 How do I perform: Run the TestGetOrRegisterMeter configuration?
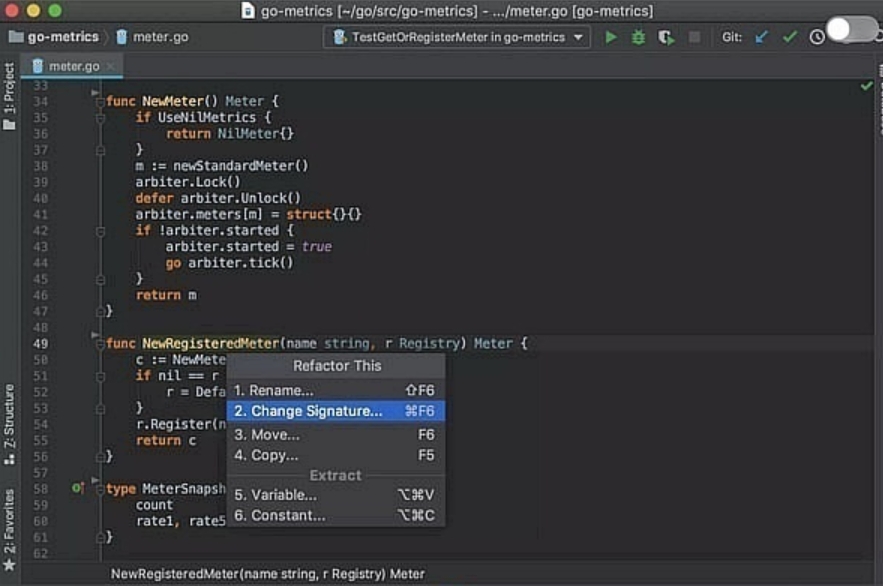tap(610, 37)
